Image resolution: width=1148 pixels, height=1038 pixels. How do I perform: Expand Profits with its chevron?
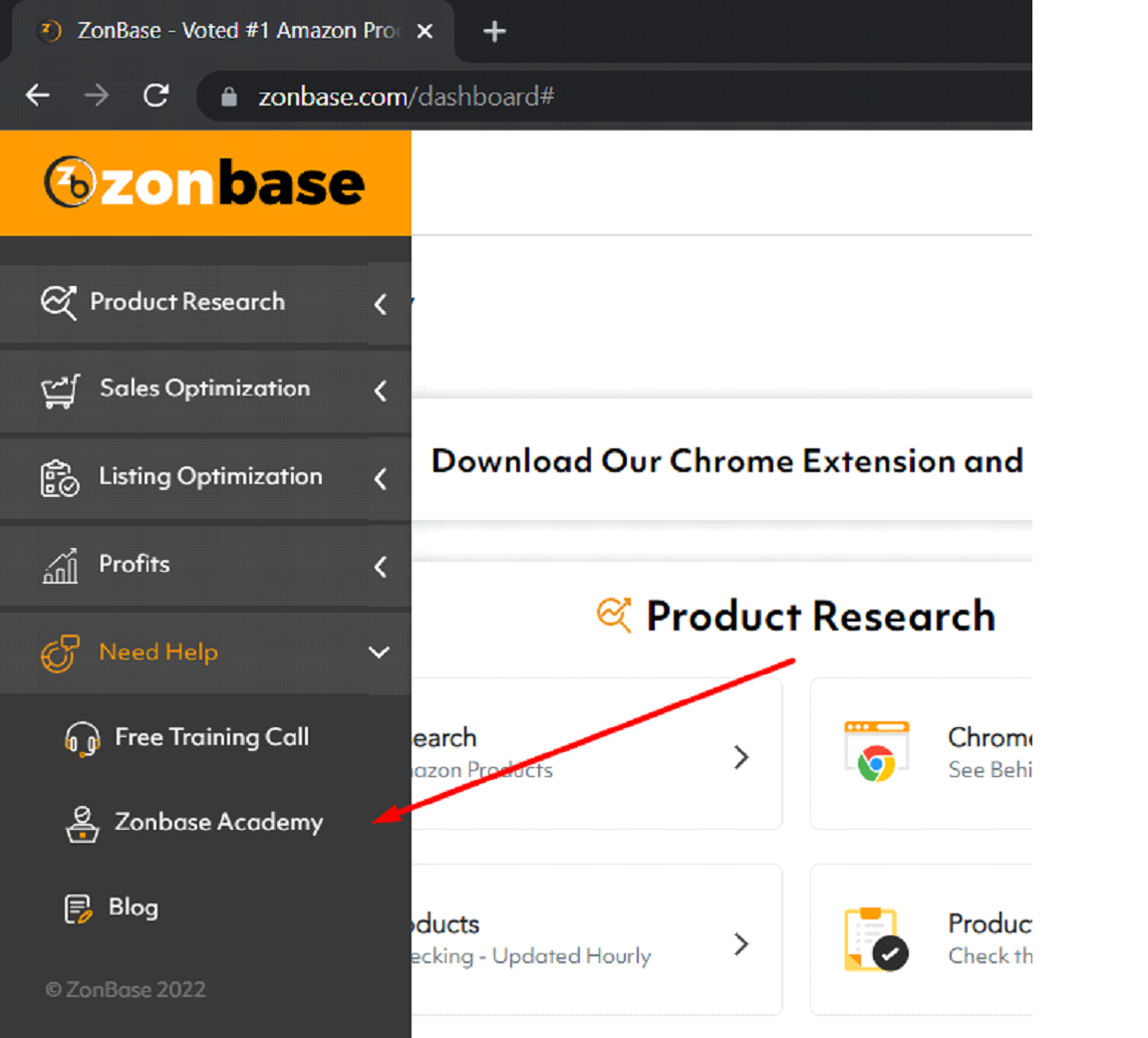click(x=380, y=567)
